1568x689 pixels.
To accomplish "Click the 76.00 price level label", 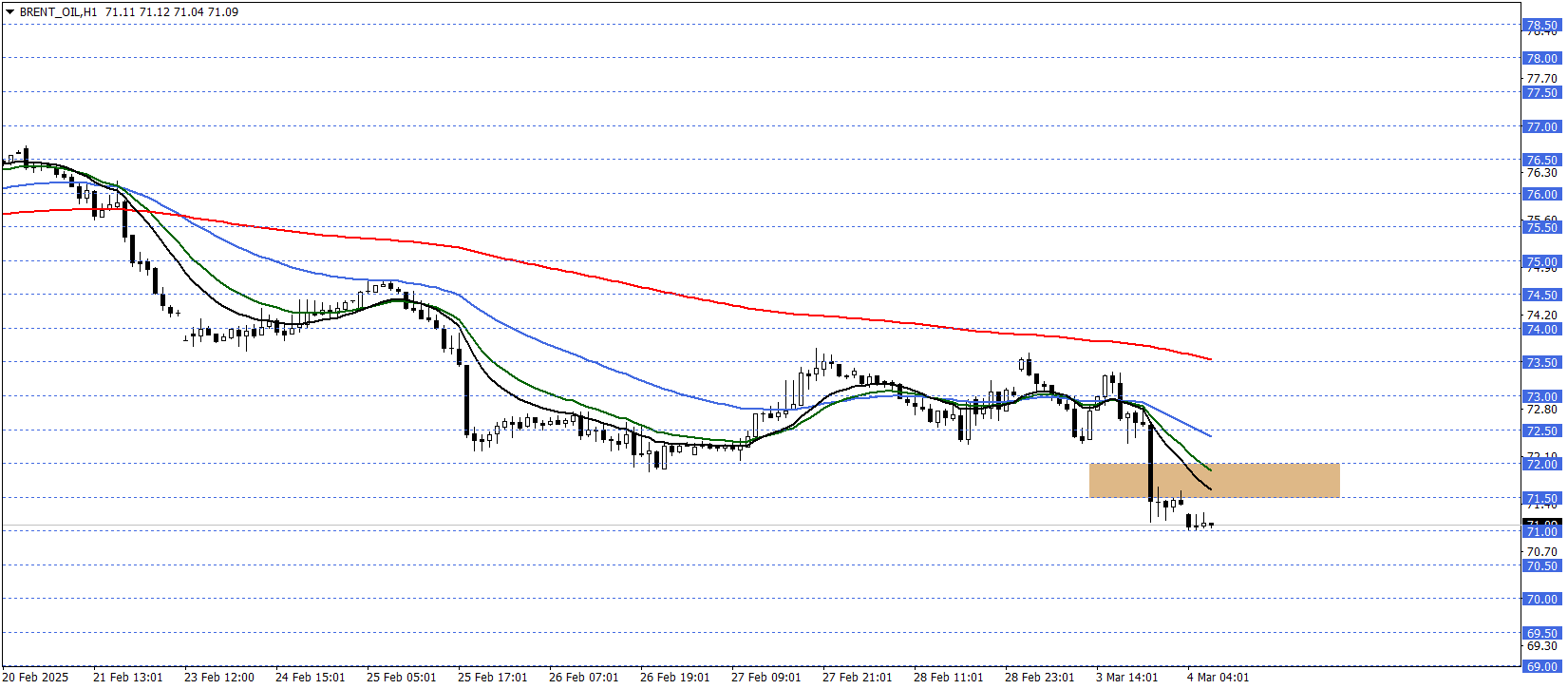I will tap(1541, 195).
